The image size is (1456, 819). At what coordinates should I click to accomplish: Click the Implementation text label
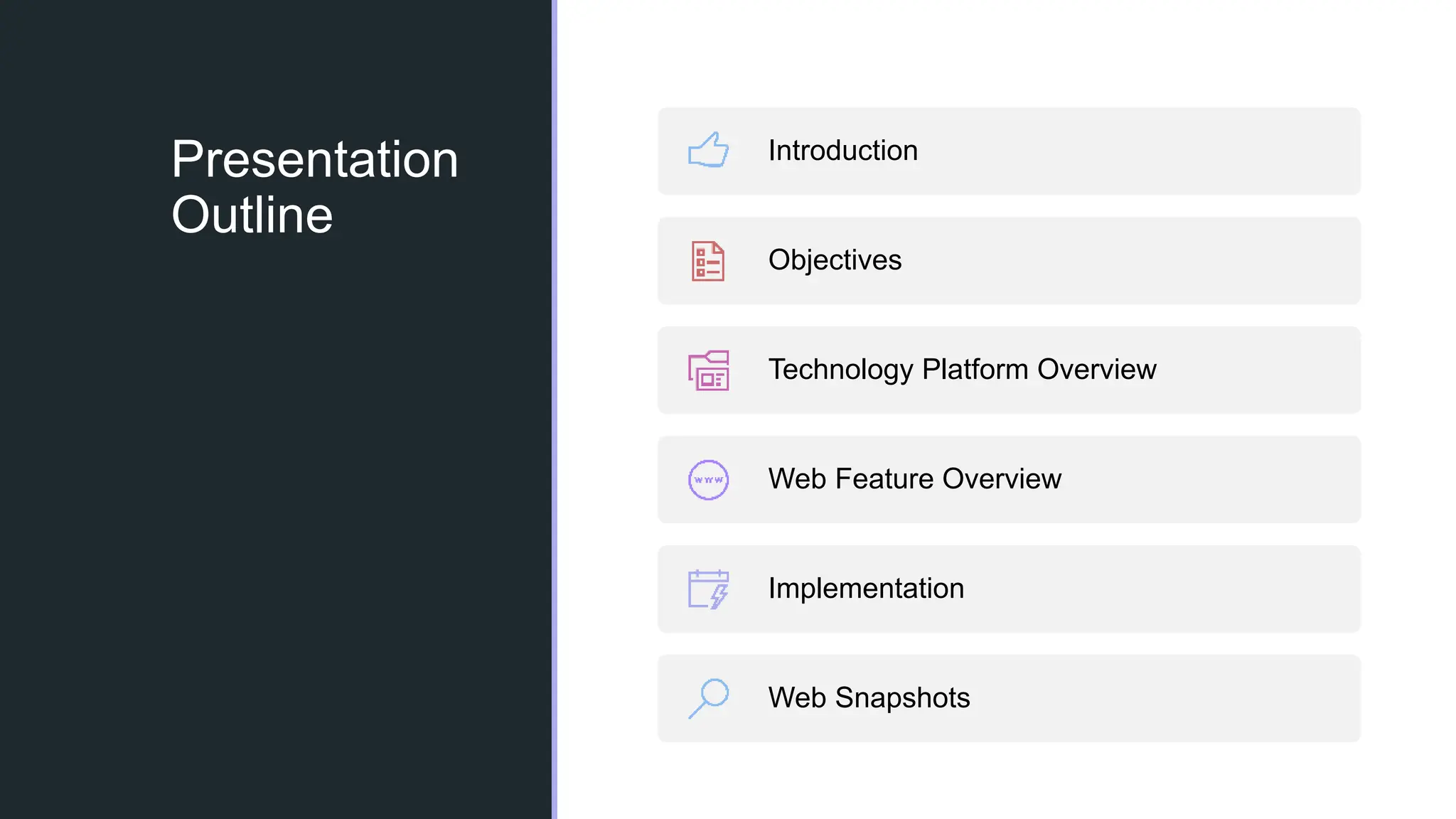coord(866,589)
